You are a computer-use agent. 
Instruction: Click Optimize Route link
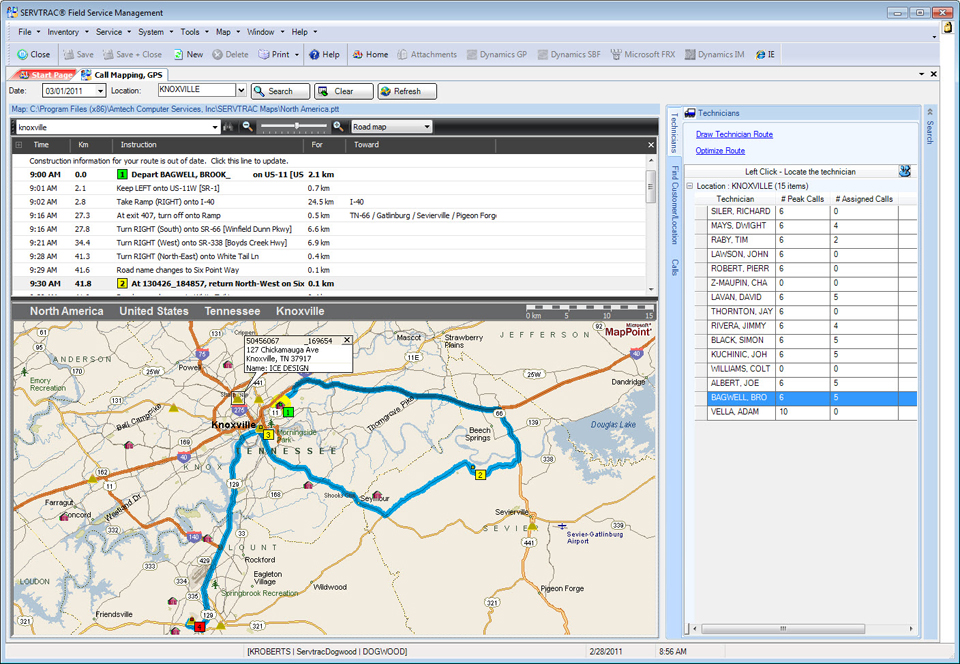(720, 151)
